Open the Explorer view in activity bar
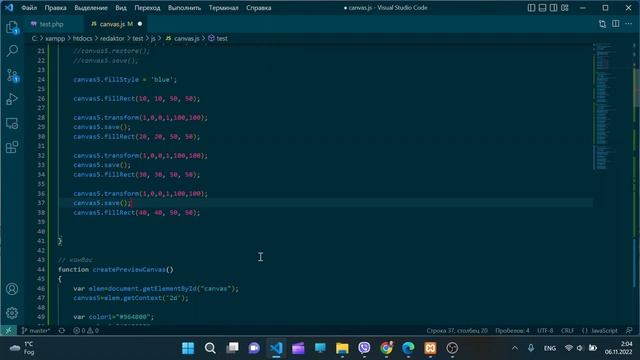This screenshot has height=360, width=640. click(12, 27)
